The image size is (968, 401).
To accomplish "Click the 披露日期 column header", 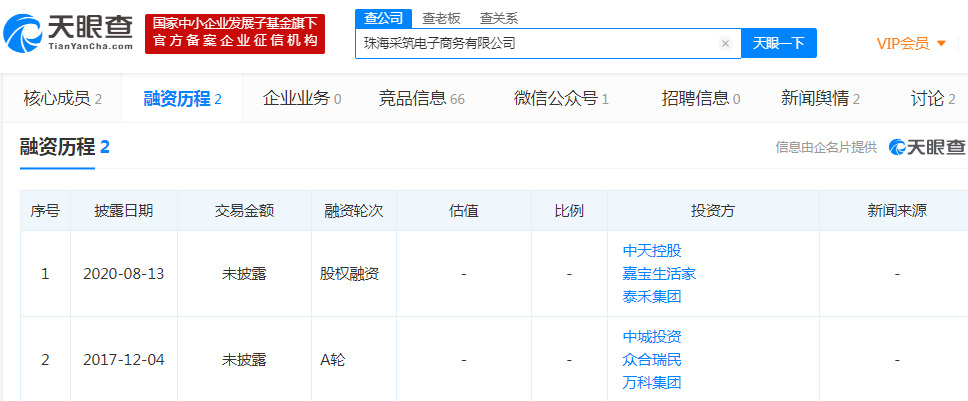I will pyautogui.click(x=123, y=210).
